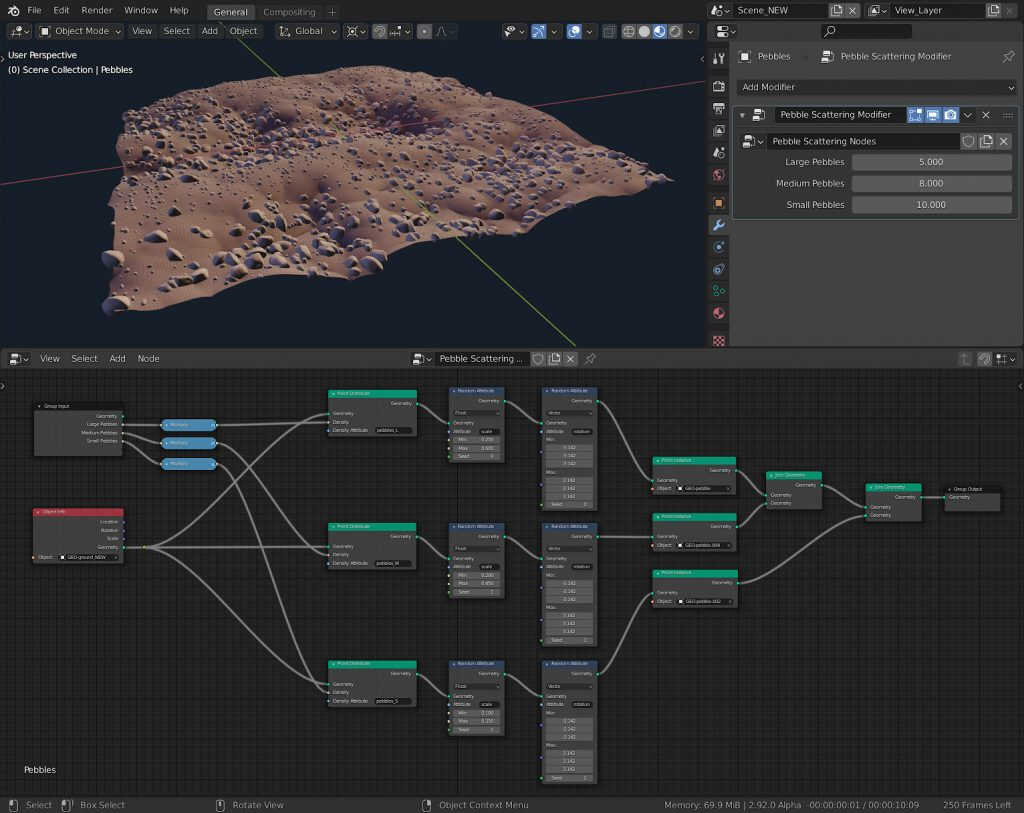
Task: Pin the node tree in node editor header
Action: (590, 359)
